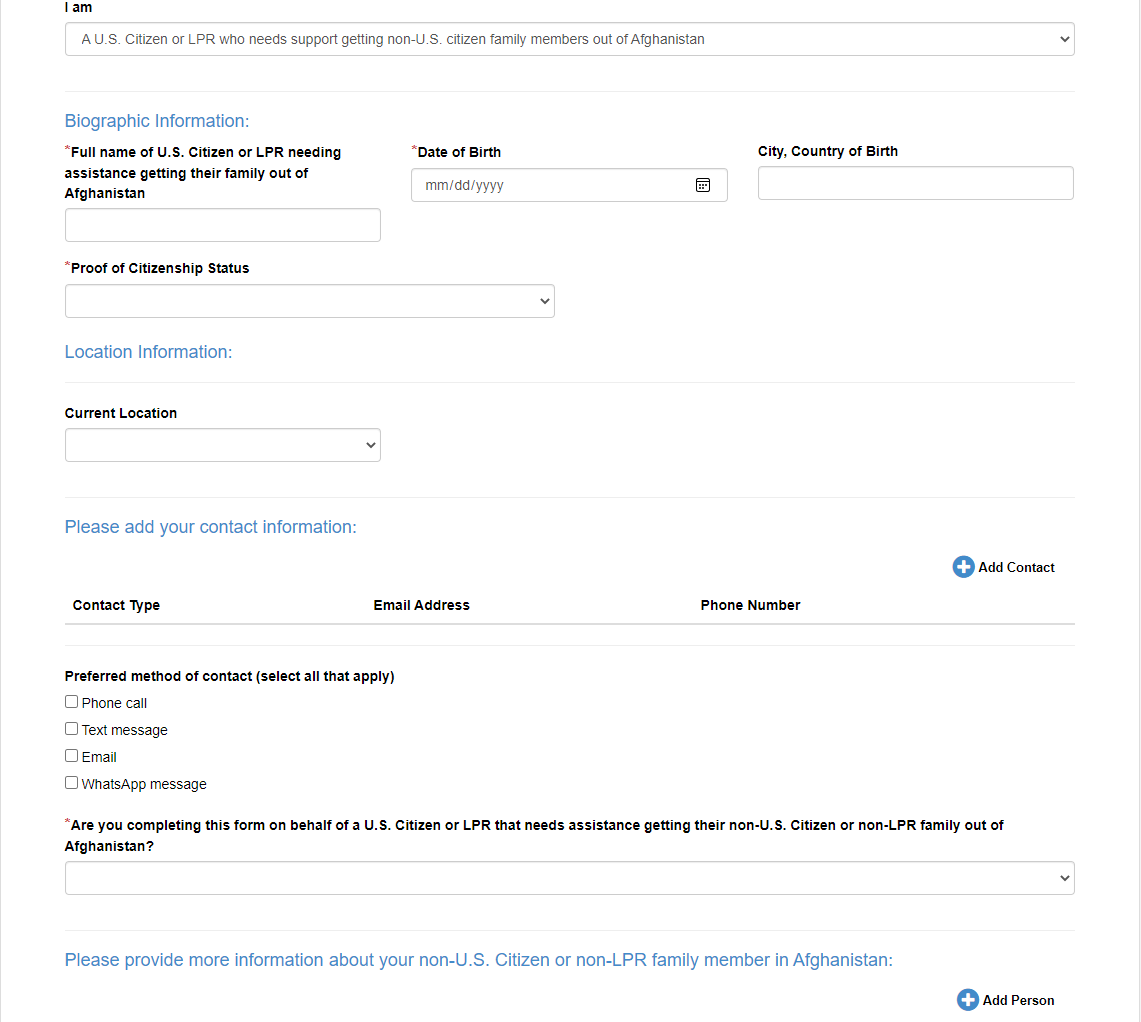This screenshot has height=1022, width=1141.
Task: Open the Date of Birth calendar picker
Action: click(x=703, y=185)
